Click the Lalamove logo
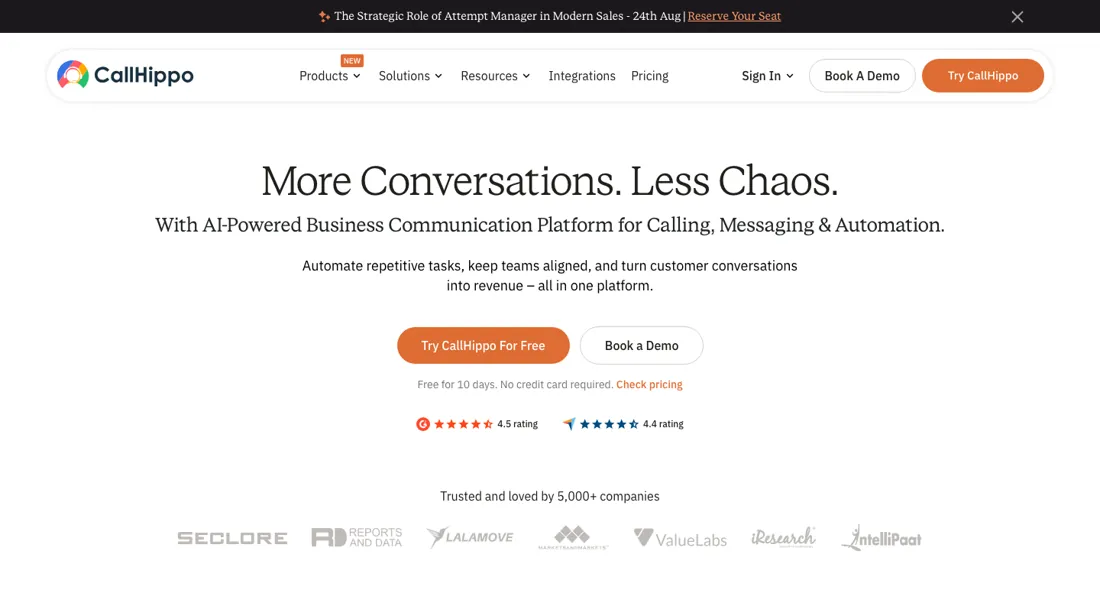The height and width of the screenshot is (616, 1100). pos(470,537)
